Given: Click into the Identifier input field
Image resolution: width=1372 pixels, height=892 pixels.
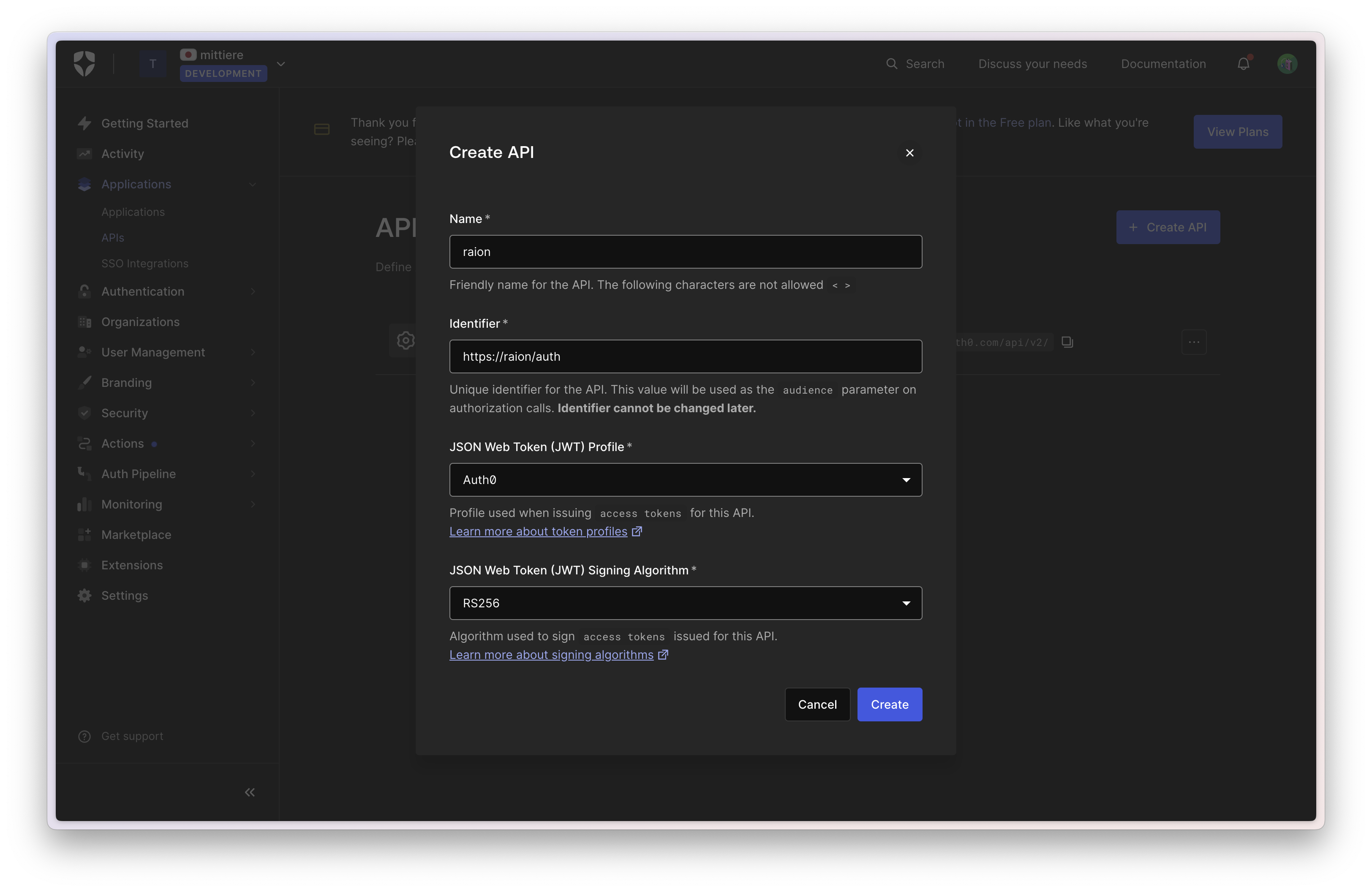Looking at the screenshot, I should pos(686,357).
